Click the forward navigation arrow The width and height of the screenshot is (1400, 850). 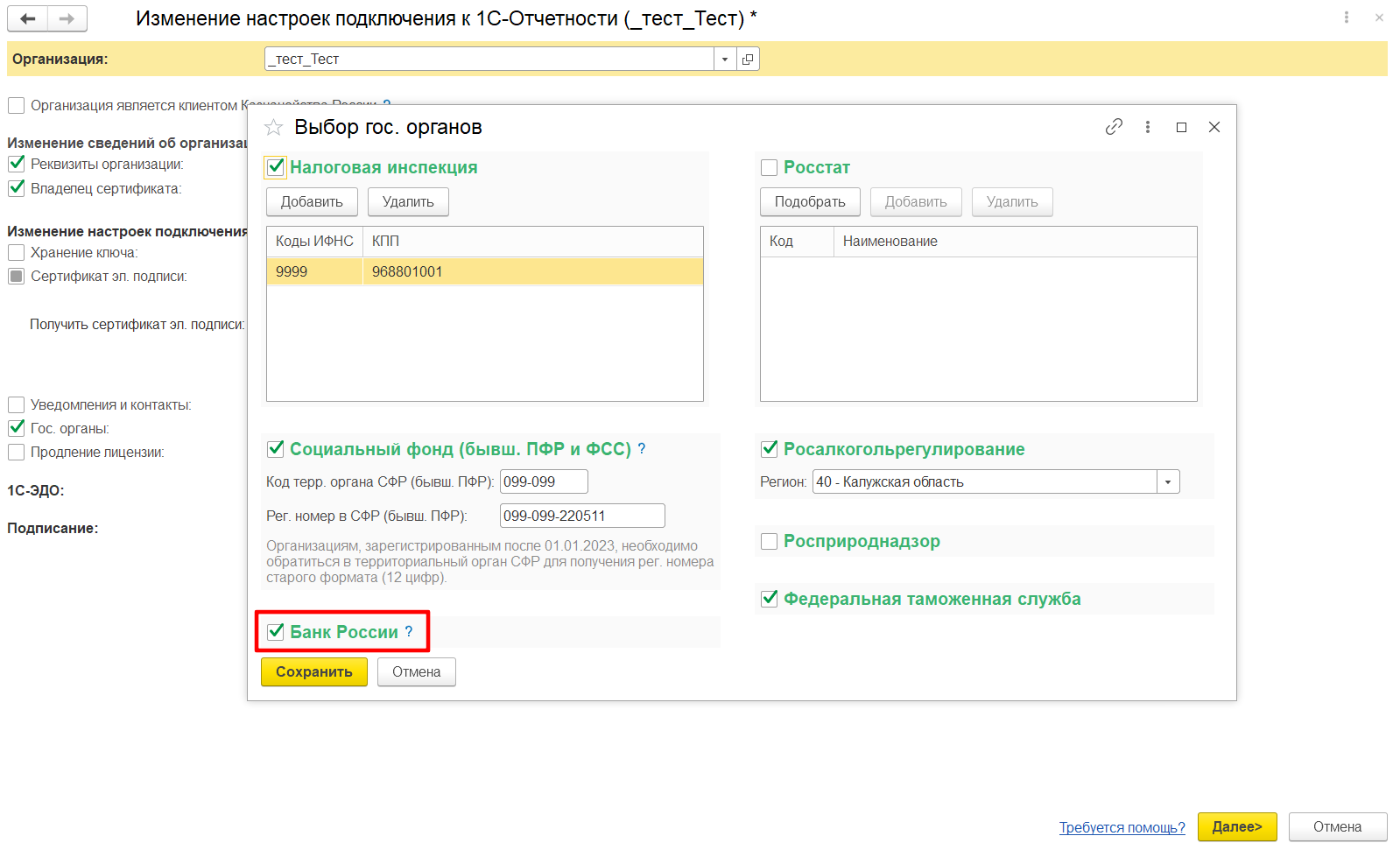(67, 18)
